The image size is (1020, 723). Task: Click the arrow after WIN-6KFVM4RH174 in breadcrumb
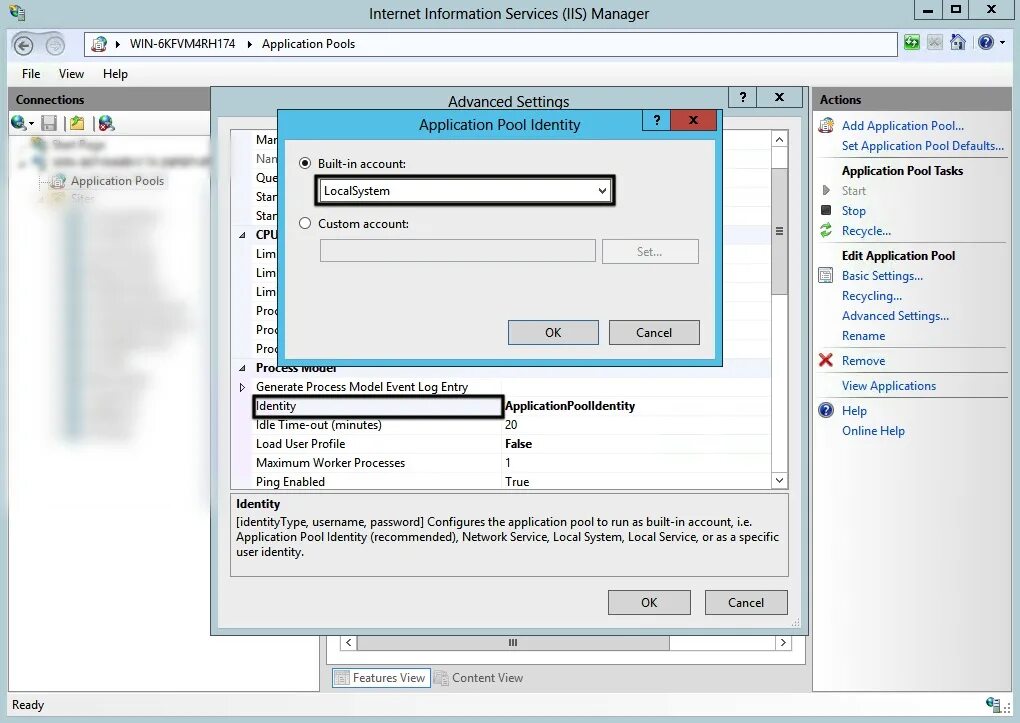249,44
